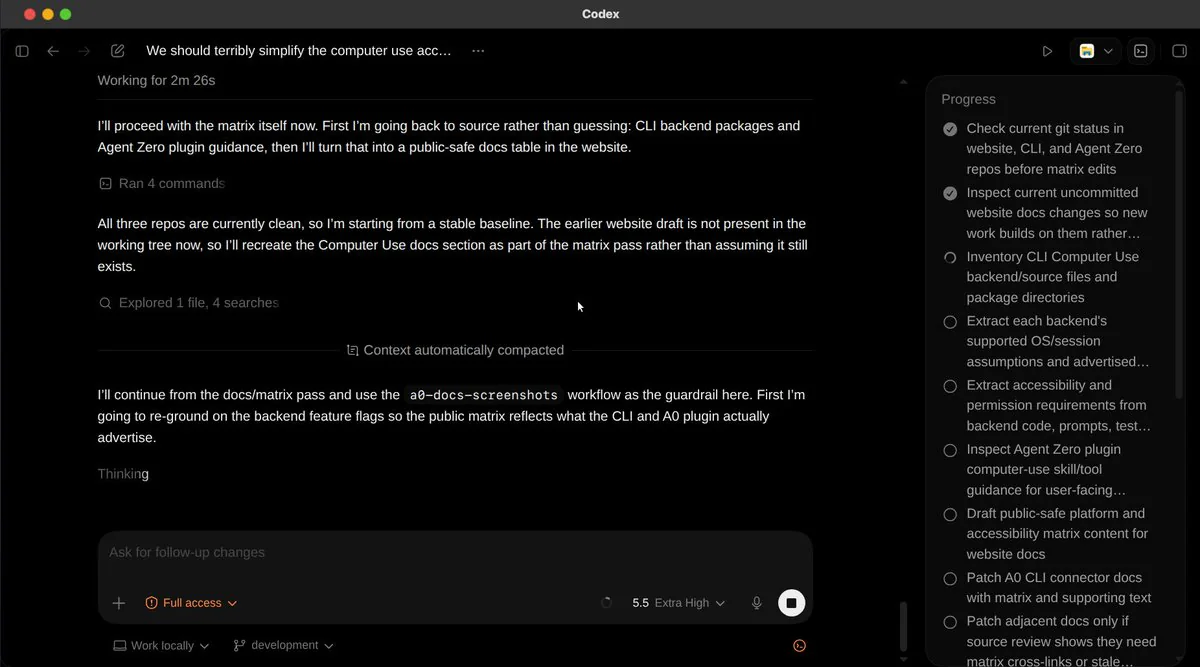The height and width of the screenshot is (667, 1200).
Task: Toggle the left sidebar panel icon
Action: (22, 51)
